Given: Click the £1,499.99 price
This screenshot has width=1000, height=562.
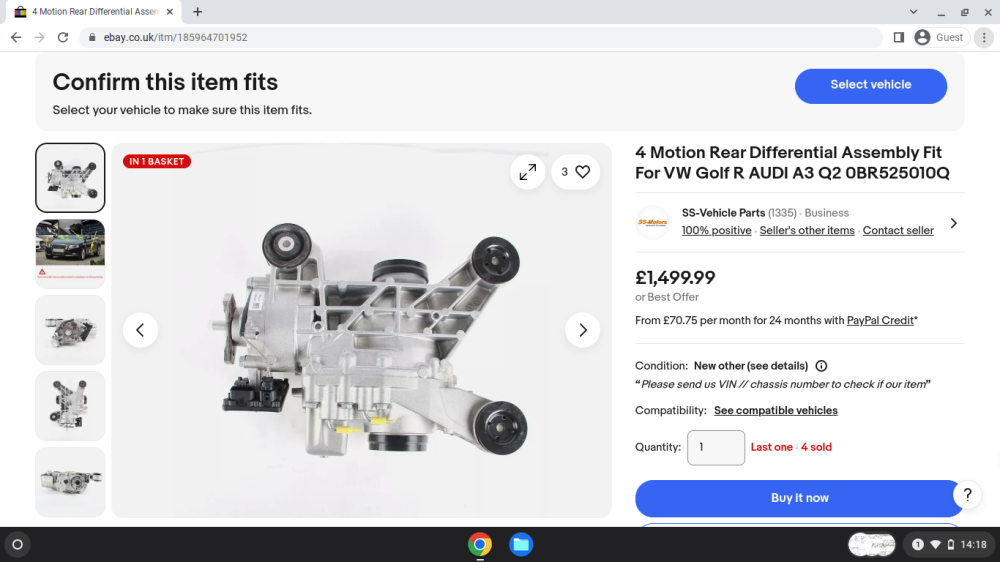Looking at the screenshot, I should (x=675, y=278).
